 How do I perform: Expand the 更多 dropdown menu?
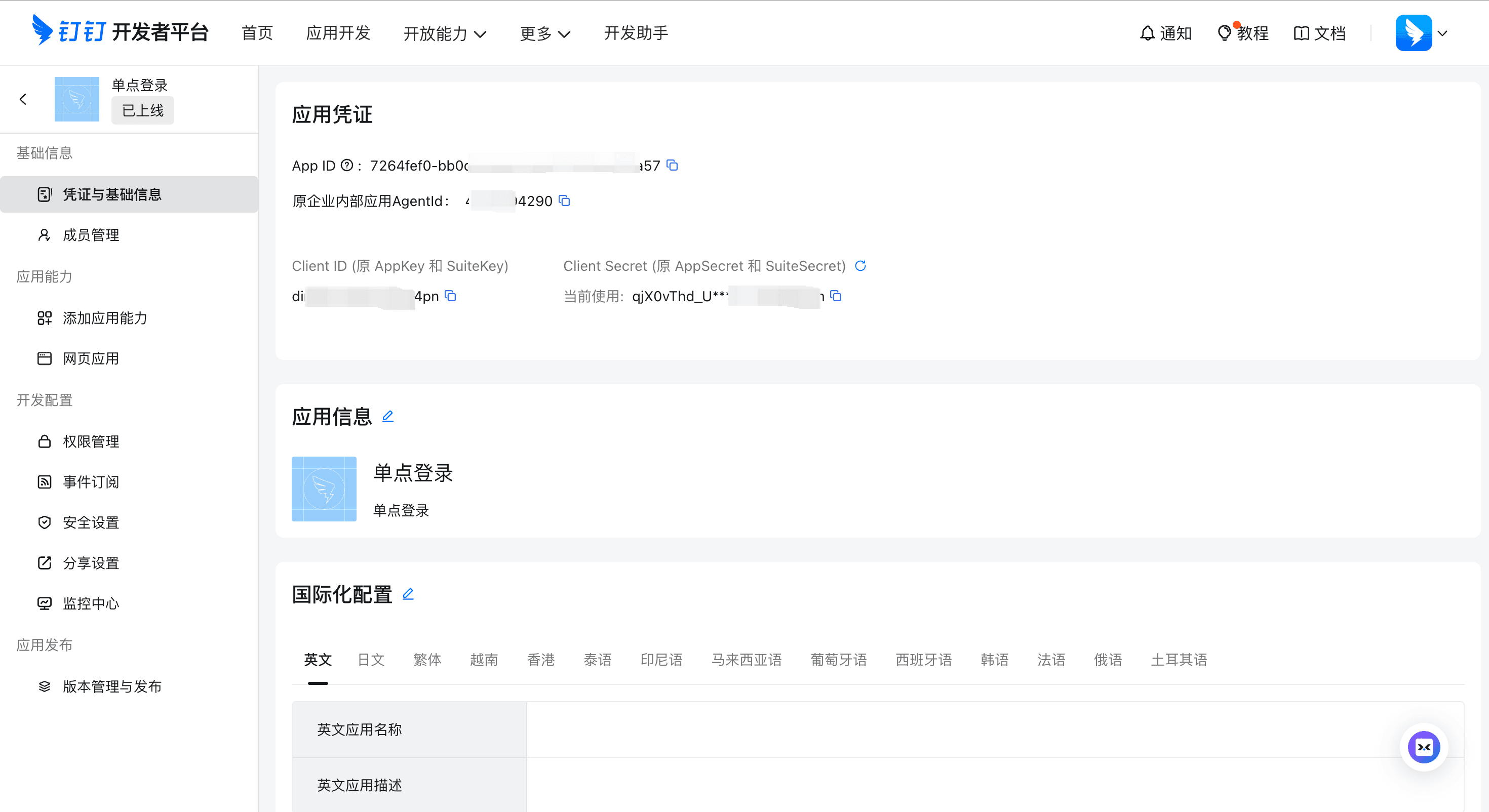click(x=544, y=33)
